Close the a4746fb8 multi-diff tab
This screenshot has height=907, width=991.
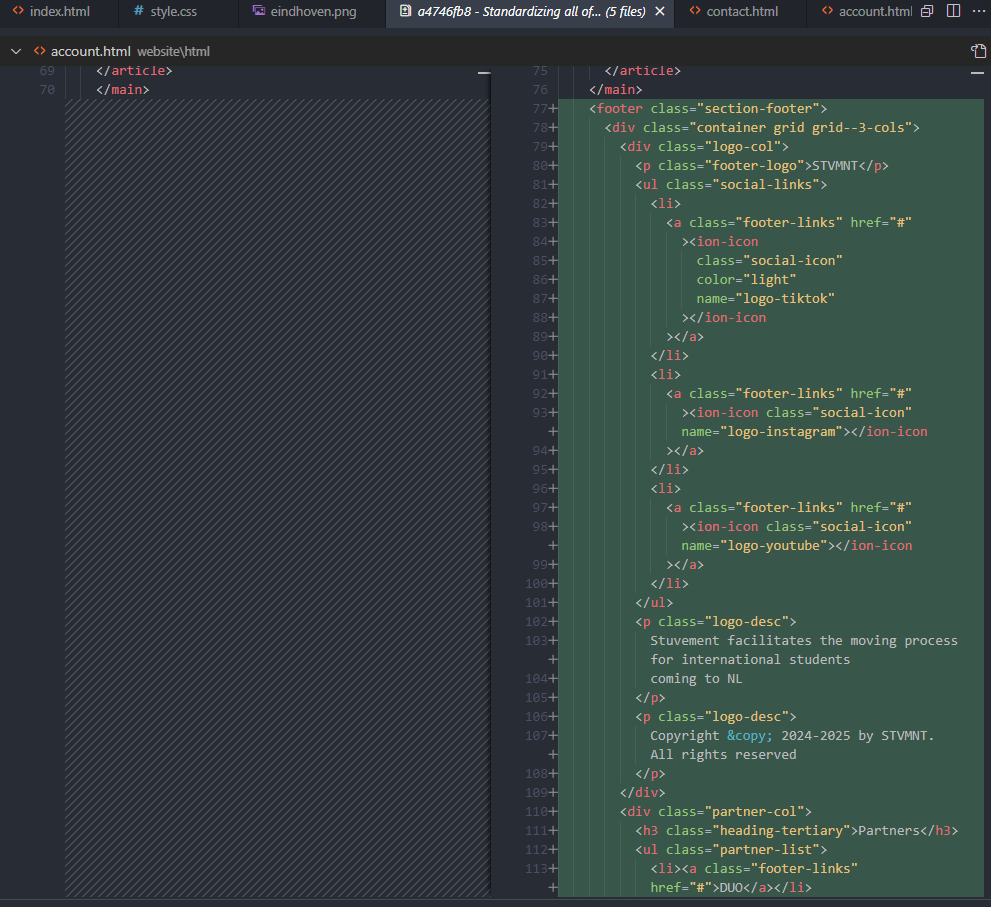659,12
